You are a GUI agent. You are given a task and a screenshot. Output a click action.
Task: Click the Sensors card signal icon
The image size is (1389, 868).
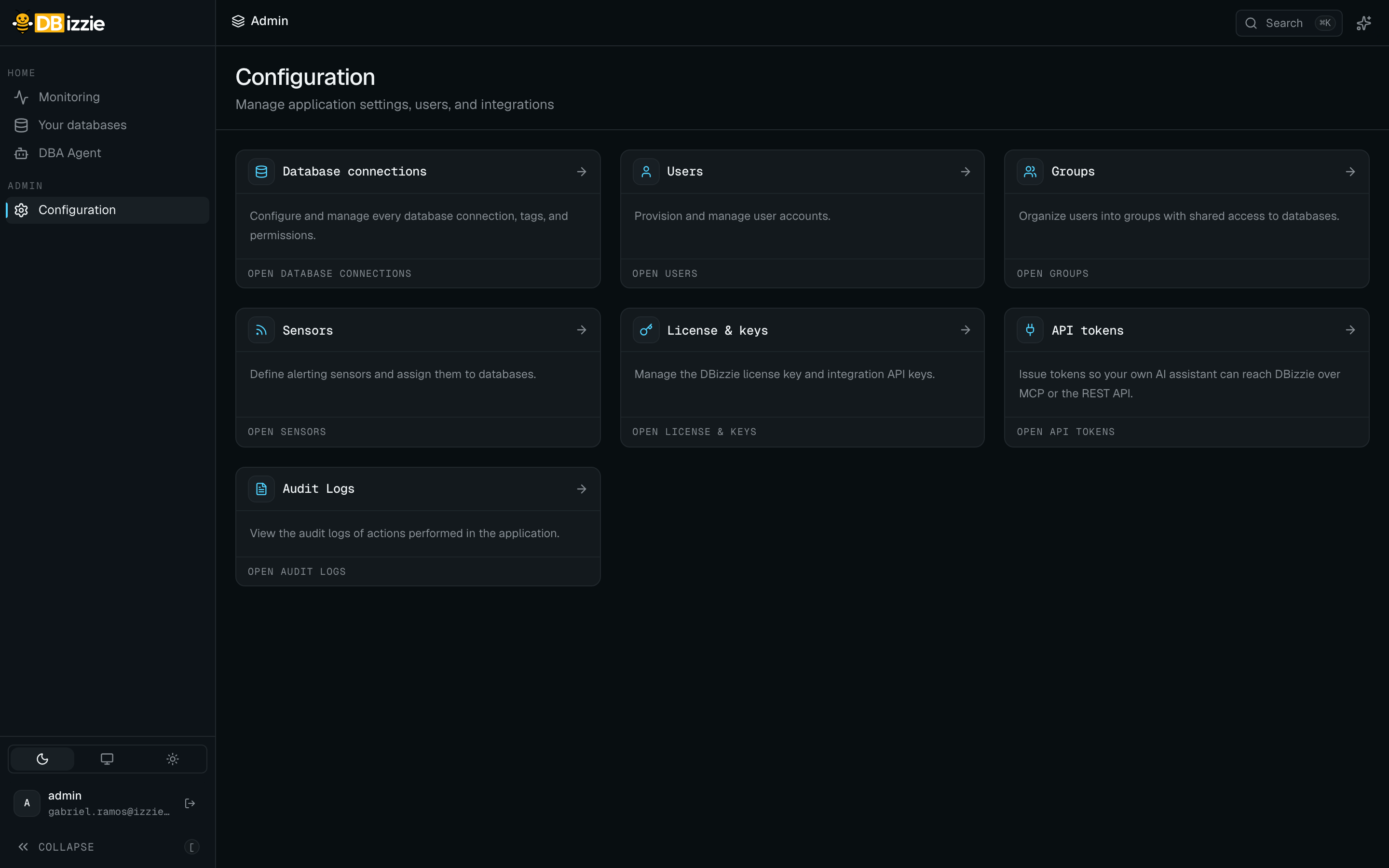point(261,330)
